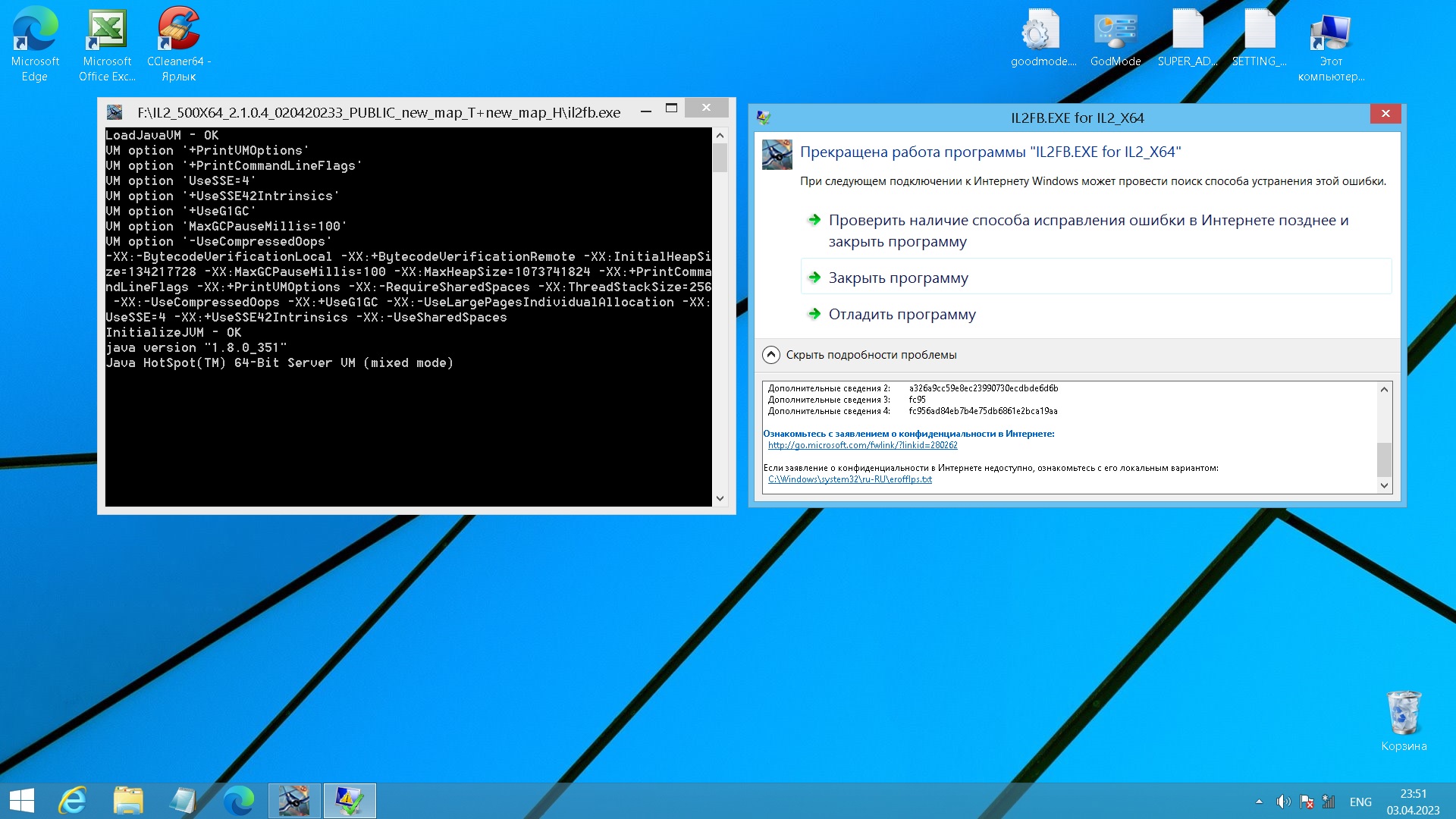Choose check online for solution later option
The height and width of the screenshot is (819, 1456).
tap(1096, 231)
